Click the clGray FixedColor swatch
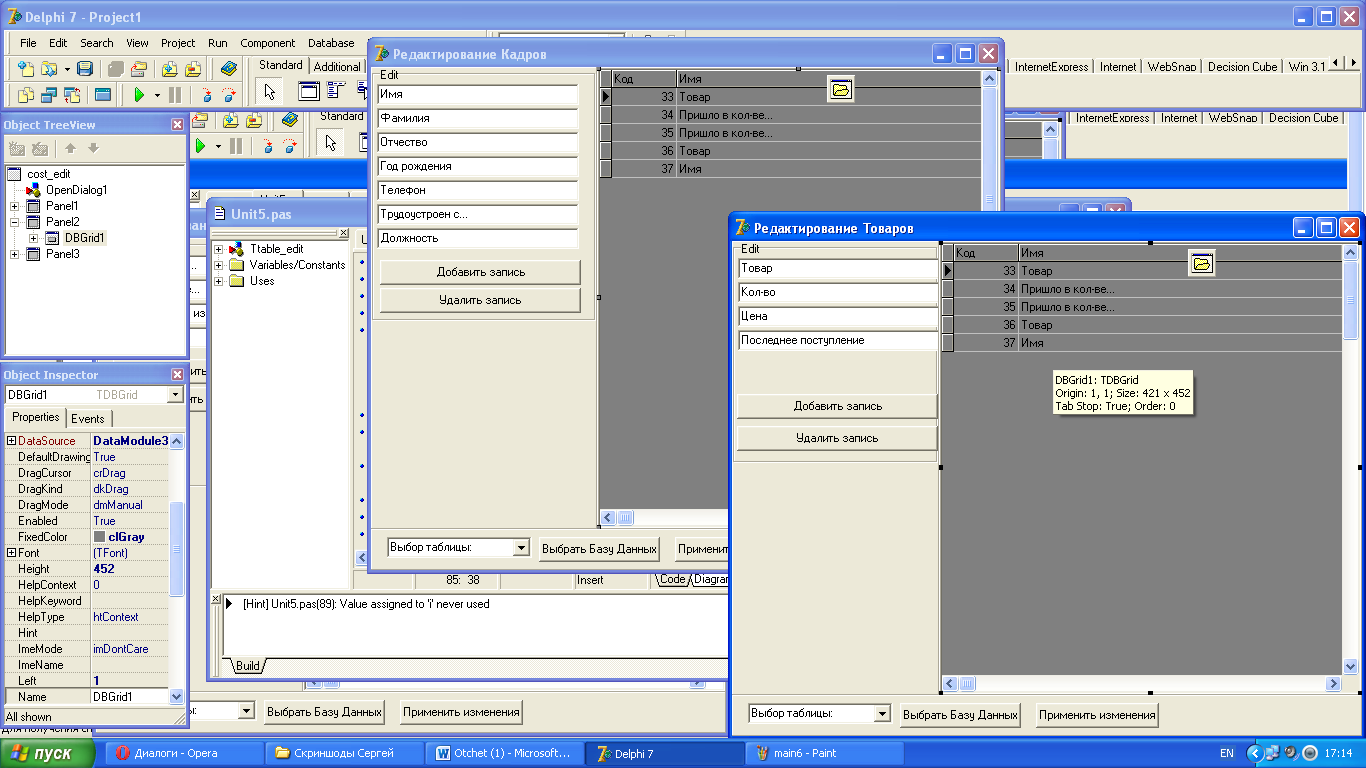Screen dimensions: 1366x768 tap(99, 537)
